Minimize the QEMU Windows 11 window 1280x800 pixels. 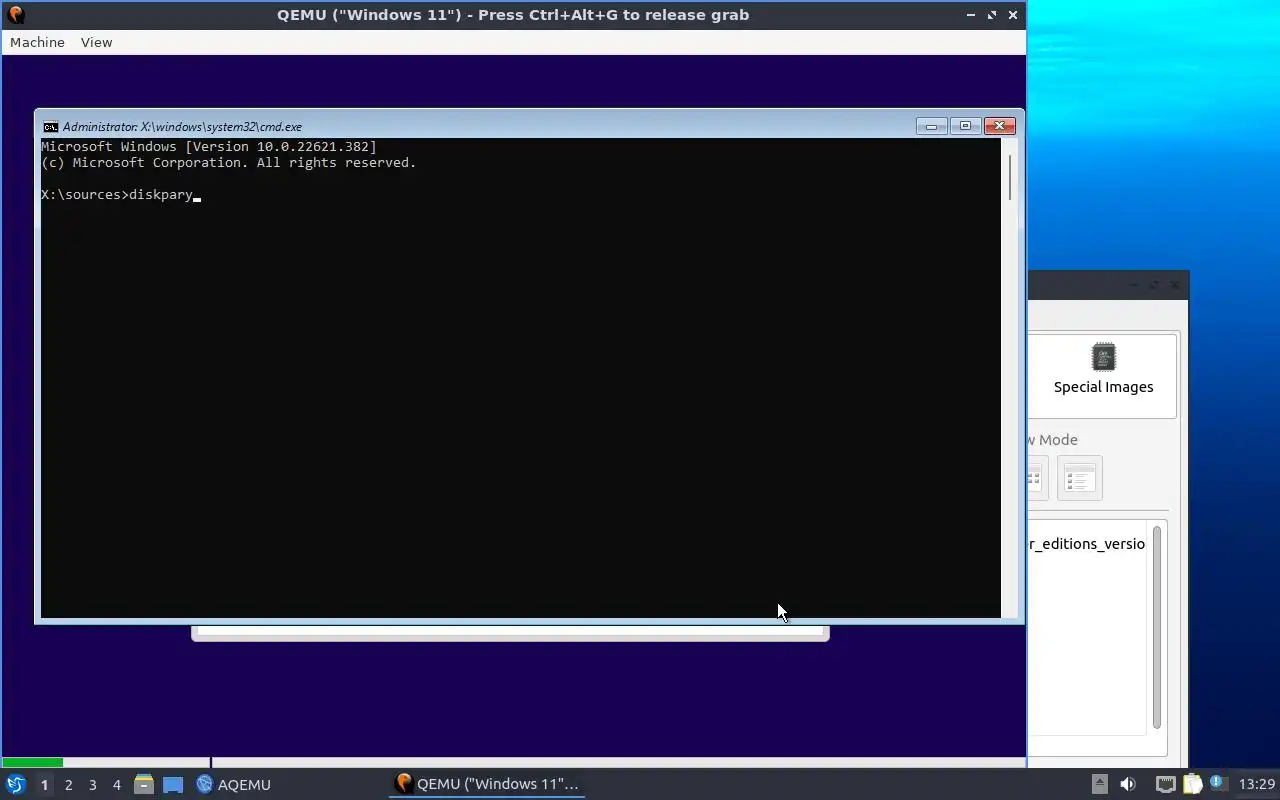click(971, 15)
